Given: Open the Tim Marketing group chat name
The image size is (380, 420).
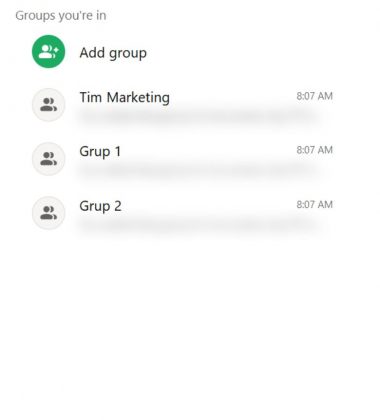Looking at the screenshot, I should point(124,98).
